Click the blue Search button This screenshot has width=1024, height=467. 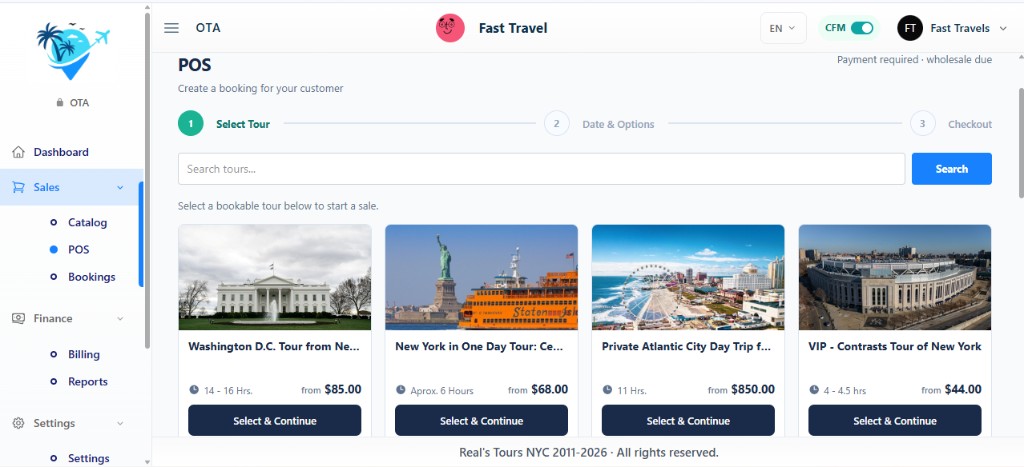(x=952, y=169)
